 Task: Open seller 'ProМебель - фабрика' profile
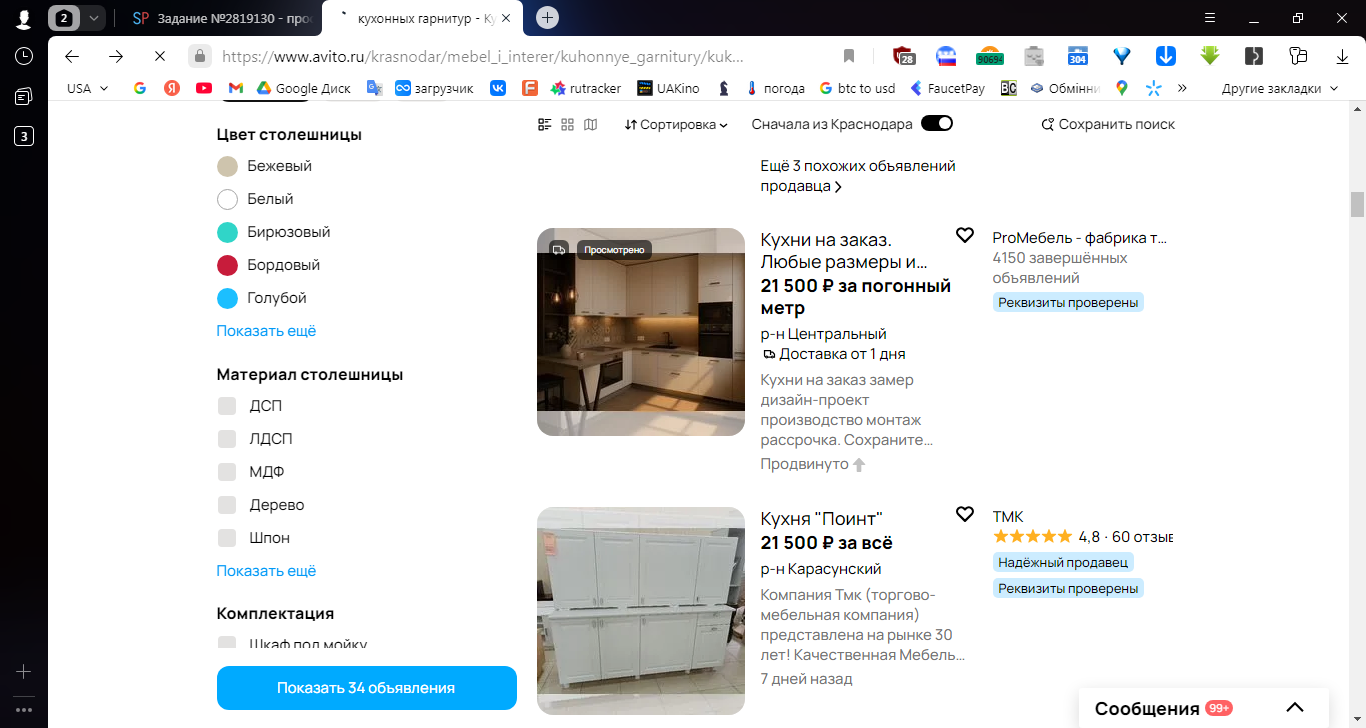coord(1079,238)
